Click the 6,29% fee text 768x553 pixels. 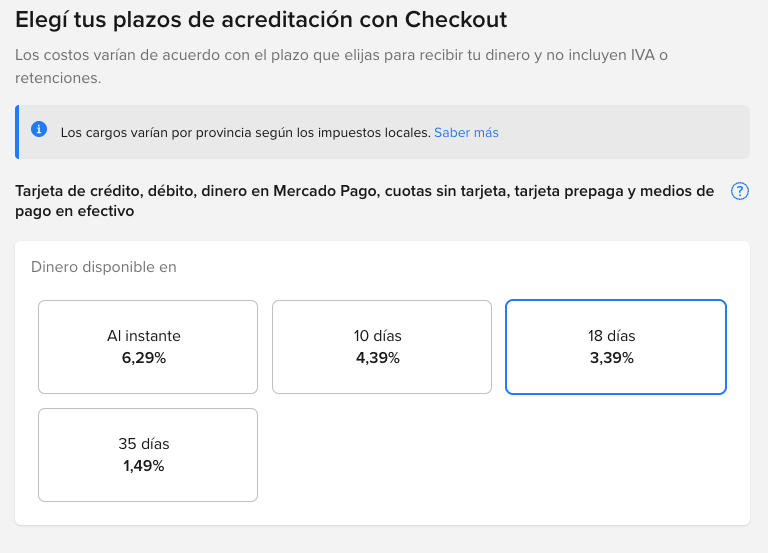click(x=144, y=358)
